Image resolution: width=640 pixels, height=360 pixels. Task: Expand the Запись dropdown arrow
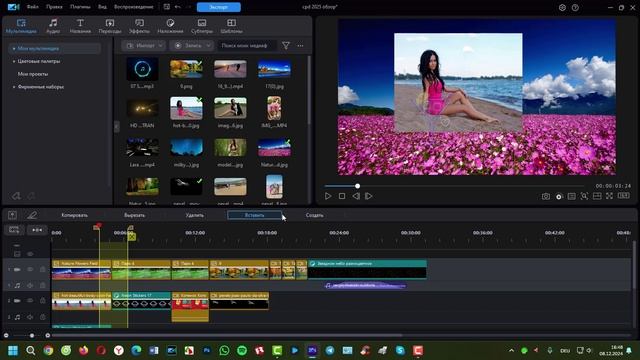coord(209,46)
